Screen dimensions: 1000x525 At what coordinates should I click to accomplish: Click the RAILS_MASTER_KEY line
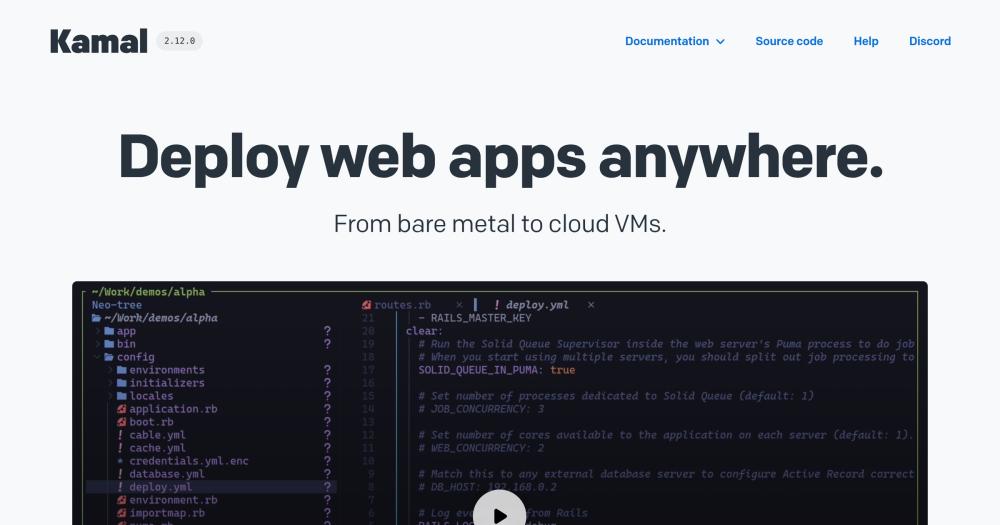(x=475, y=318)
